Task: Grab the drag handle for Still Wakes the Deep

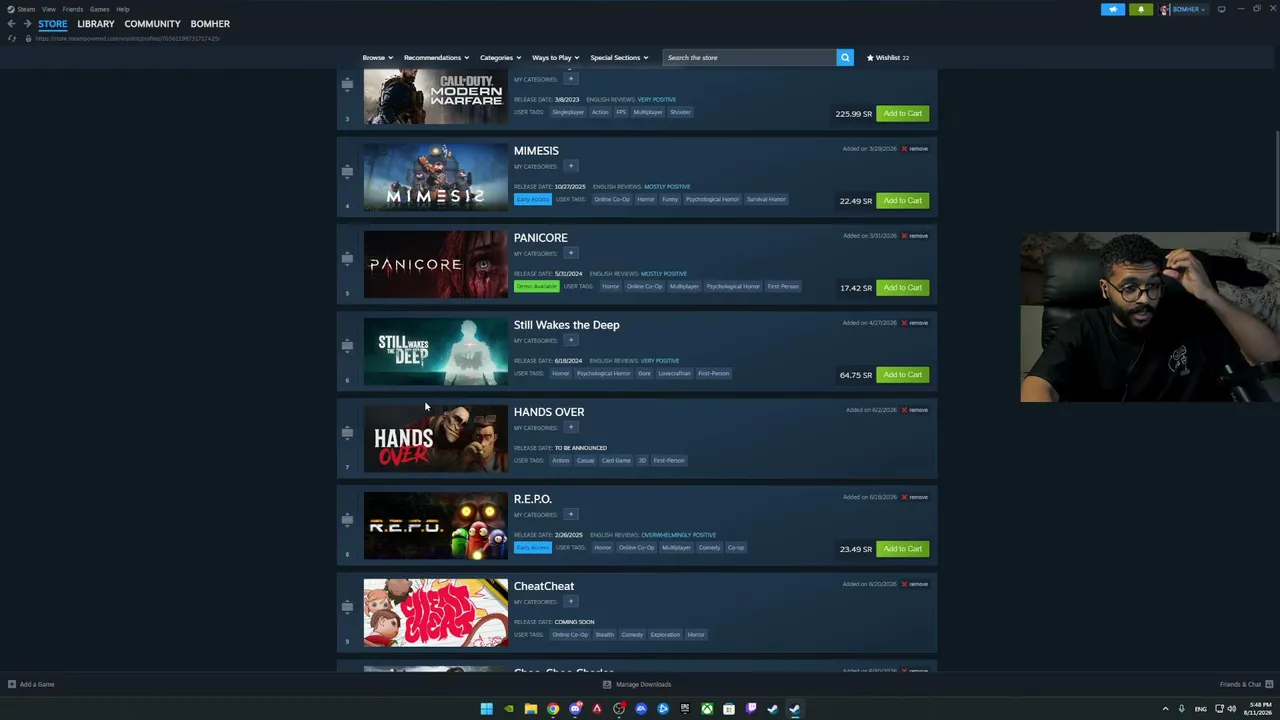Action: point(347,345)
